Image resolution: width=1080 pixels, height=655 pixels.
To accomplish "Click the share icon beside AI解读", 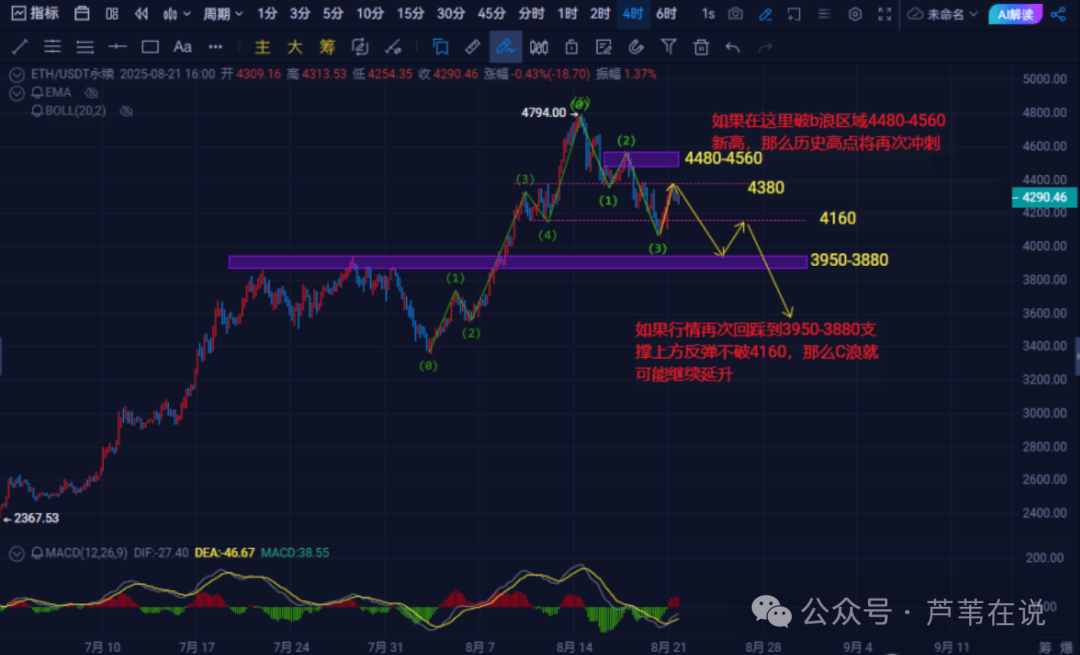I will [x=1060, y=14].
